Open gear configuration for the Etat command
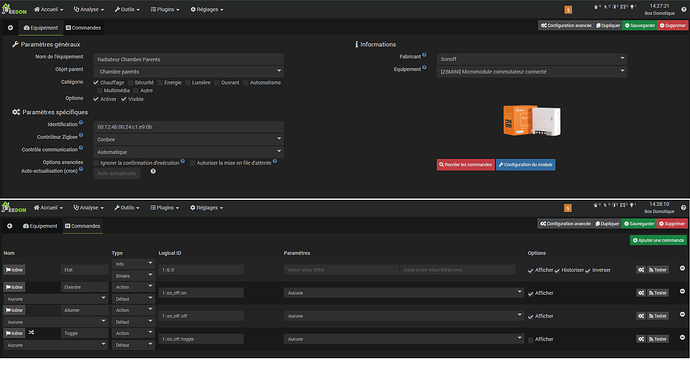This screenshot has height=368, width=690. coord(641,270)
